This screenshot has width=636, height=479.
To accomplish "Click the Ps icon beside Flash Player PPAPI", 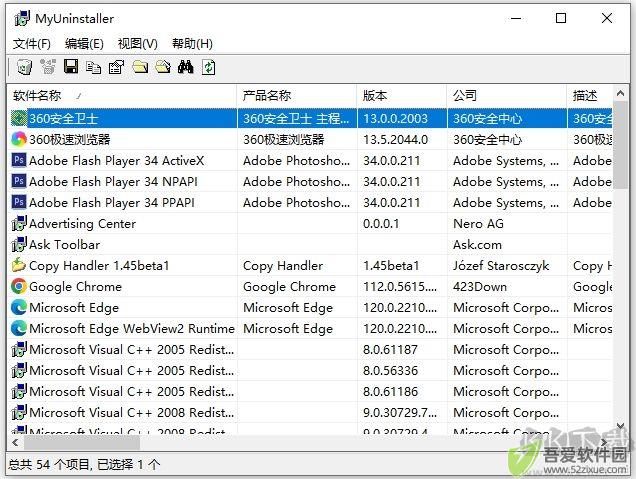I will pos(19,202).
